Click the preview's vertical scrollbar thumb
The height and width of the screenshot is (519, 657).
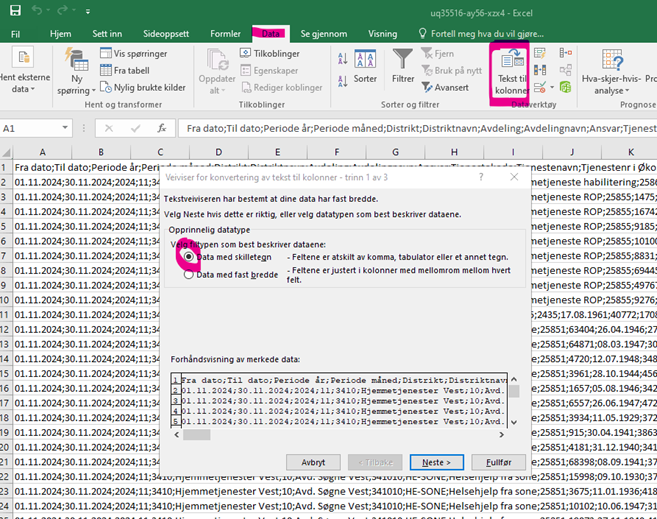(514, 391)
